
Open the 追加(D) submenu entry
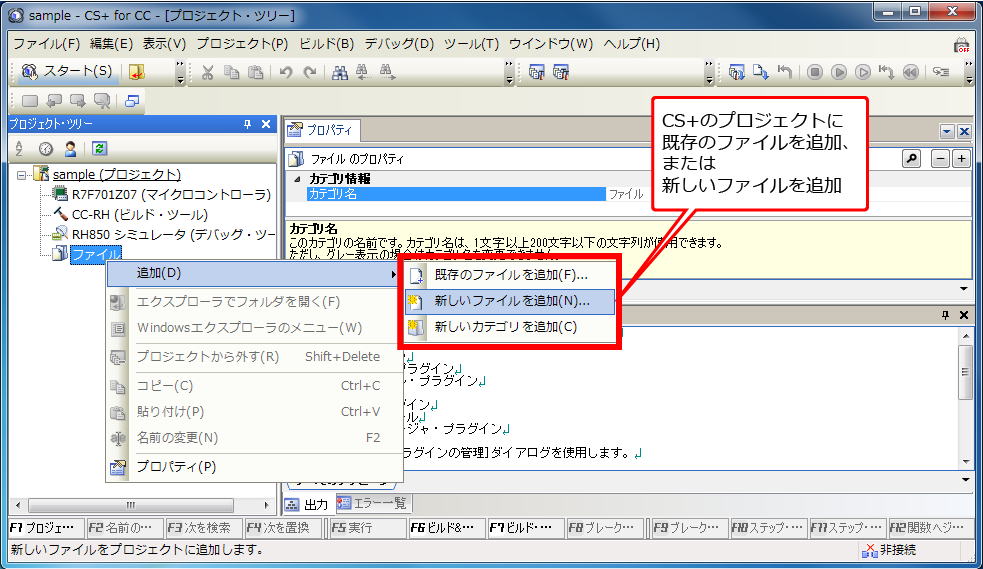coord(254,273)
